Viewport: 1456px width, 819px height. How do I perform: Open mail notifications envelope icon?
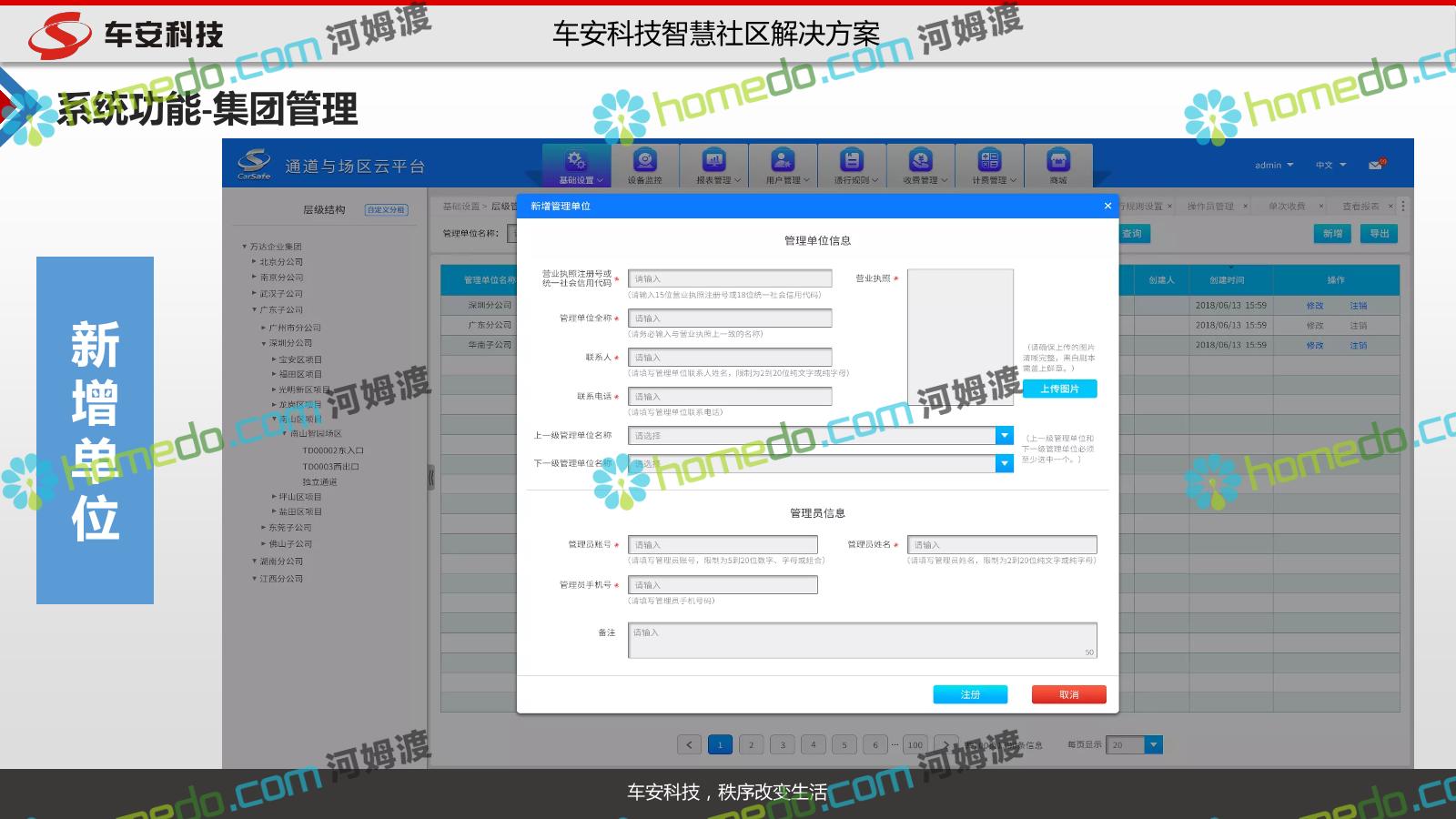1376,165
